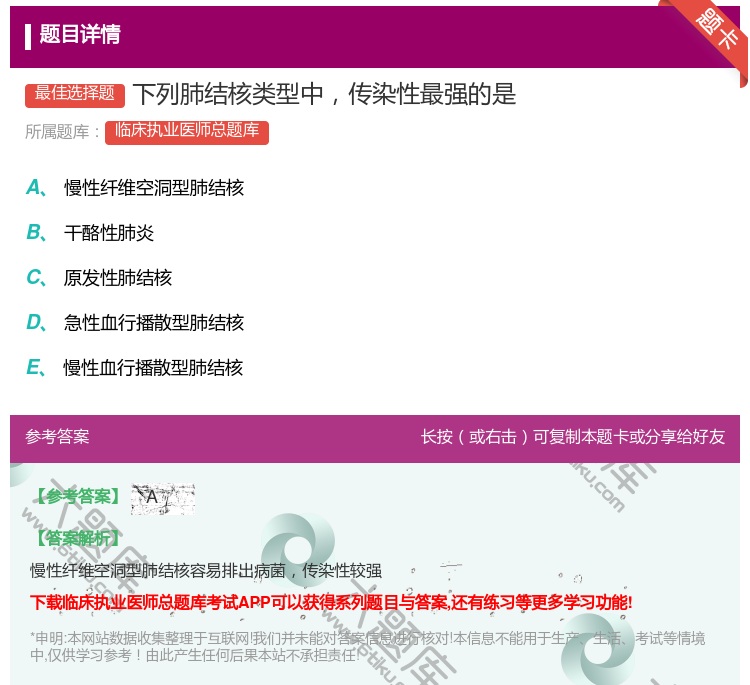Viewport: 750px width, 685px height.
Task: Click the 所属题库 label
Action: pos(63,132)
